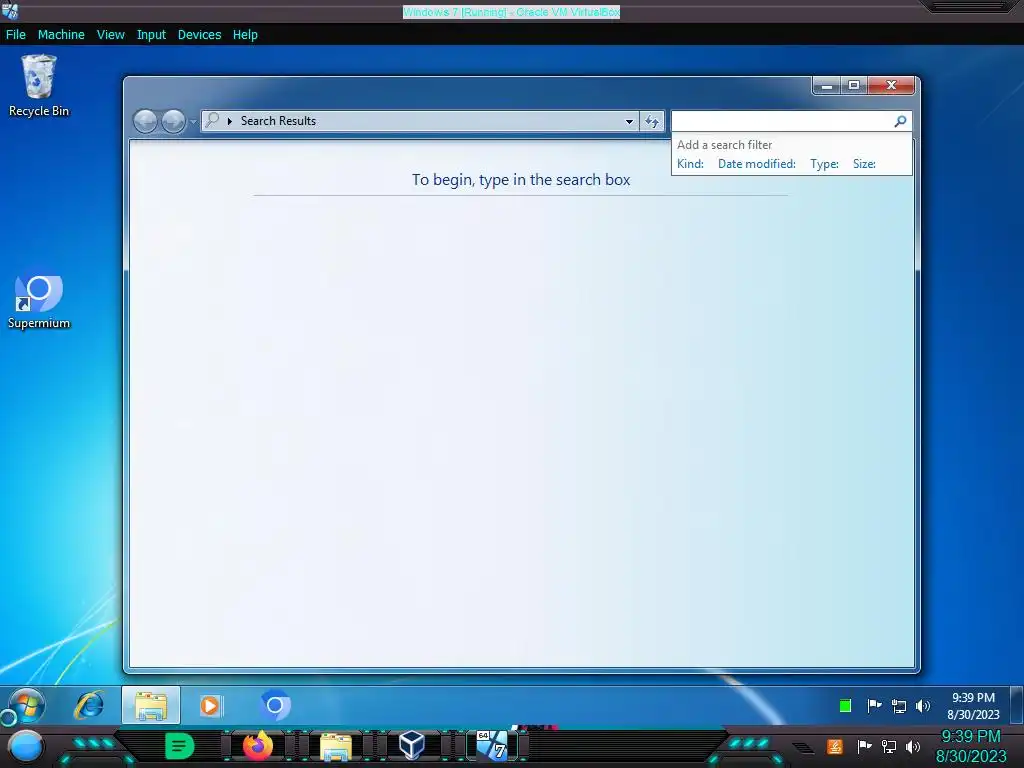
Task: Launch Firefox from the host taskbar
Action: coord(258,746)
